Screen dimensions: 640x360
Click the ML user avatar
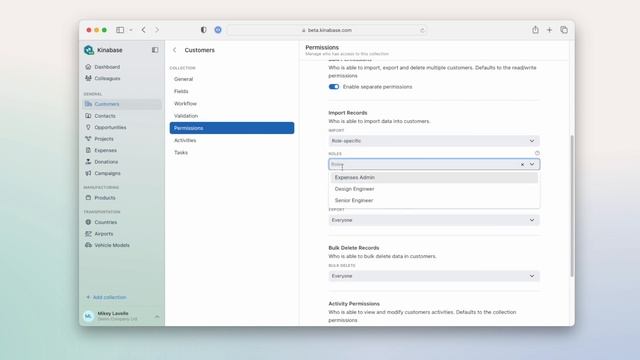click(88, 316)
